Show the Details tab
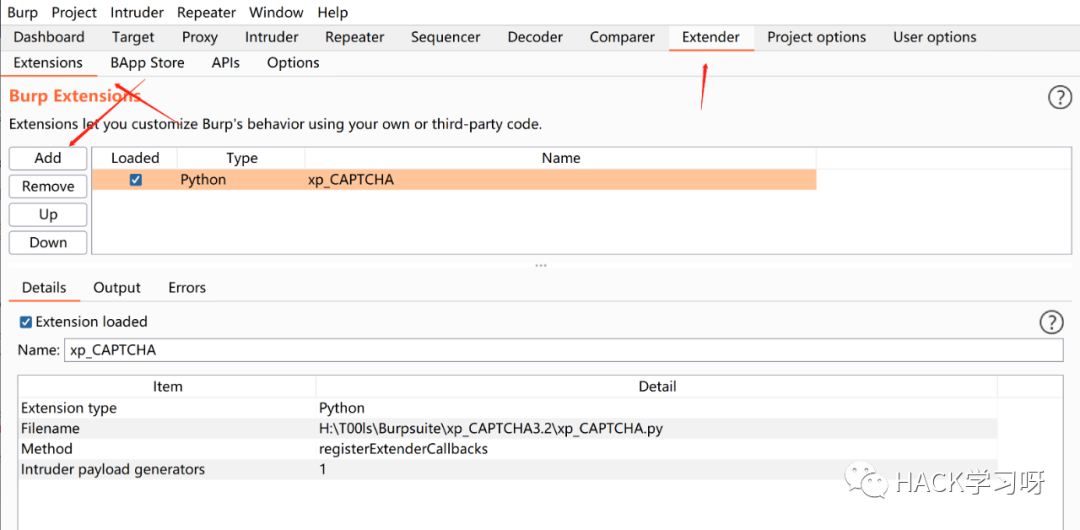This screenshot has width=1080, height=530. point(44,287)
